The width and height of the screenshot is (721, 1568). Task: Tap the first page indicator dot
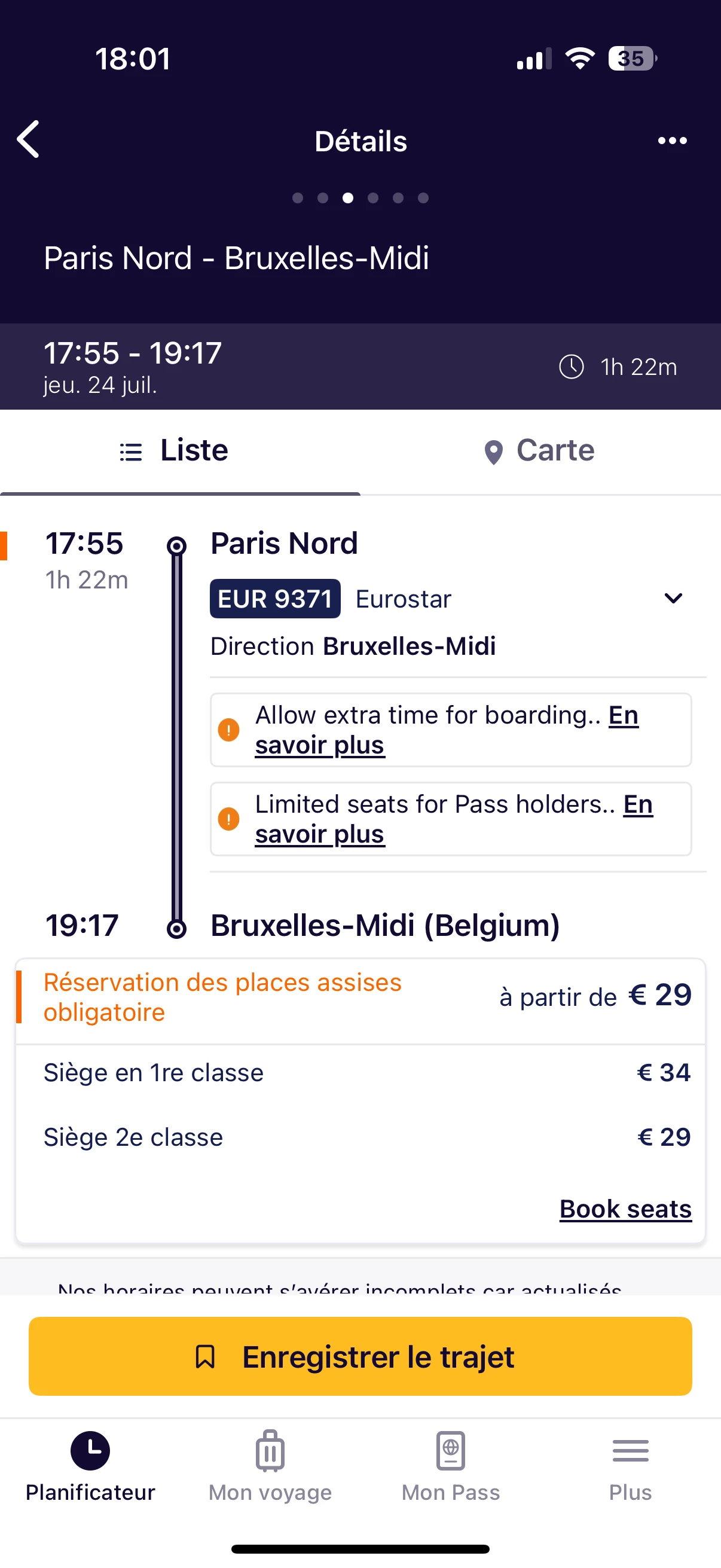(298, 198)
